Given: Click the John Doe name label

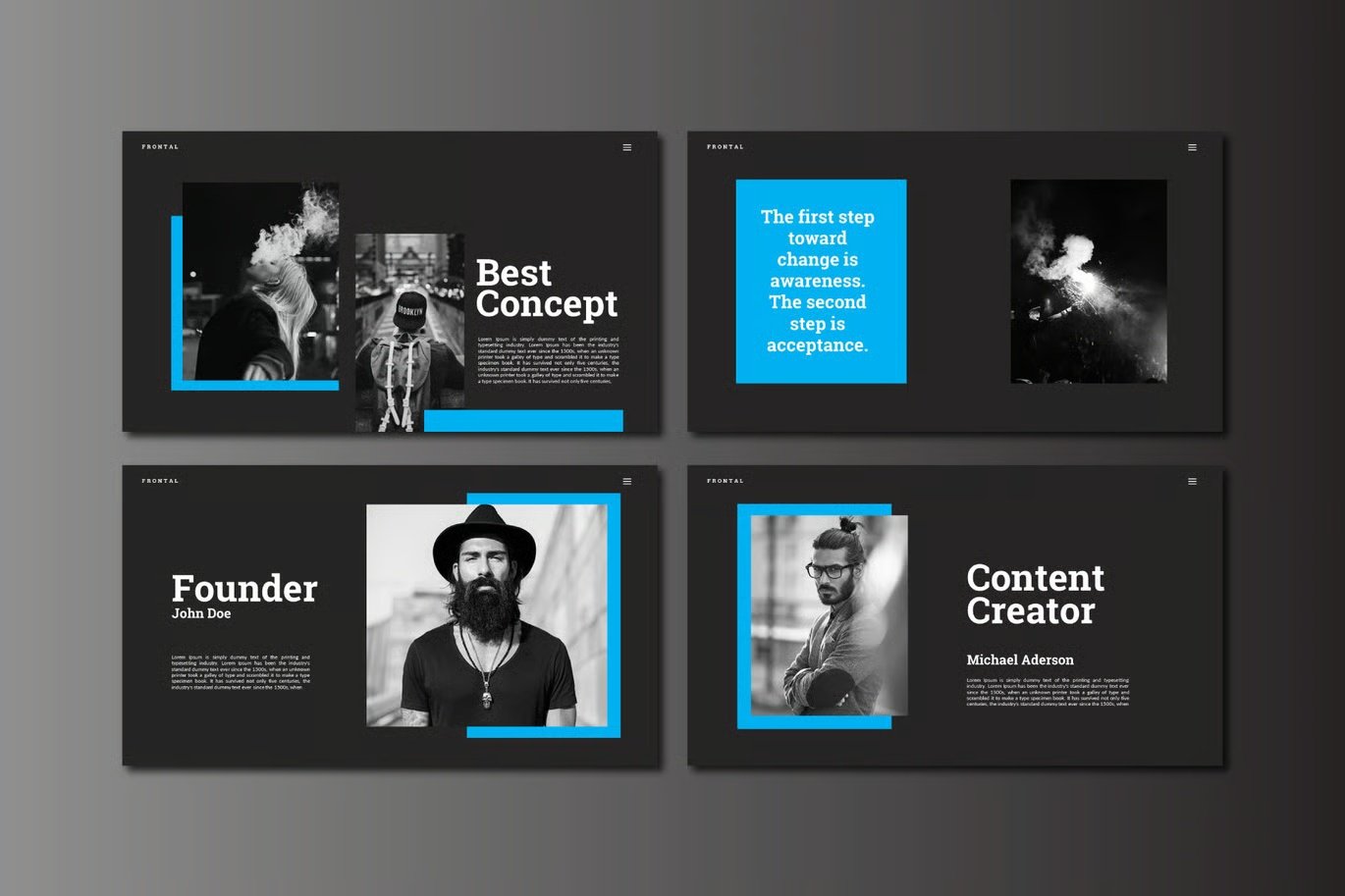Looking at the screenshot, I should [201, 613].
